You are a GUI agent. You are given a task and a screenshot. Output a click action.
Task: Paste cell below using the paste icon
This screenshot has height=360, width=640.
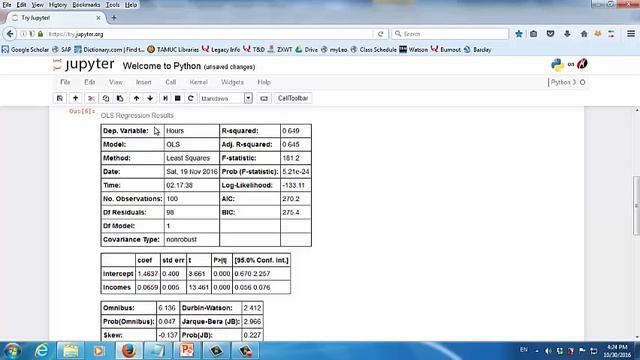(x=120, y=98)
